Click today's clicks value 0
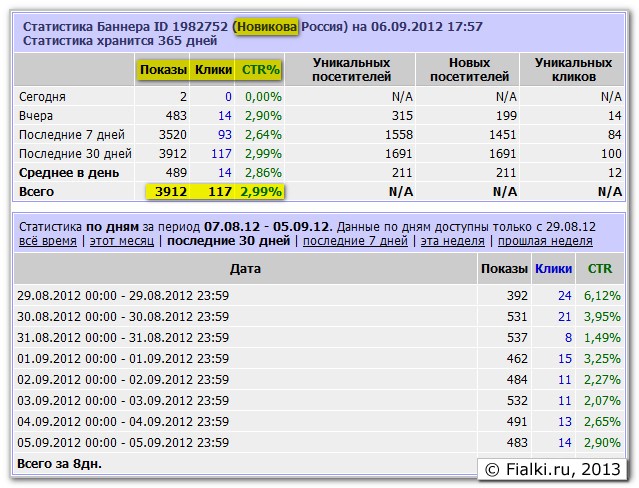Image resolution: width=639 pixels, height=488 pixels. [x=228, y=97]
